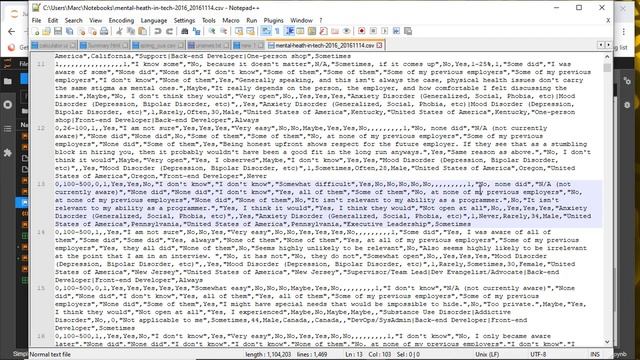The height and width of the screenshot is (360, 640).
Task: Open the Settings menu
Action: coord(184,20)
